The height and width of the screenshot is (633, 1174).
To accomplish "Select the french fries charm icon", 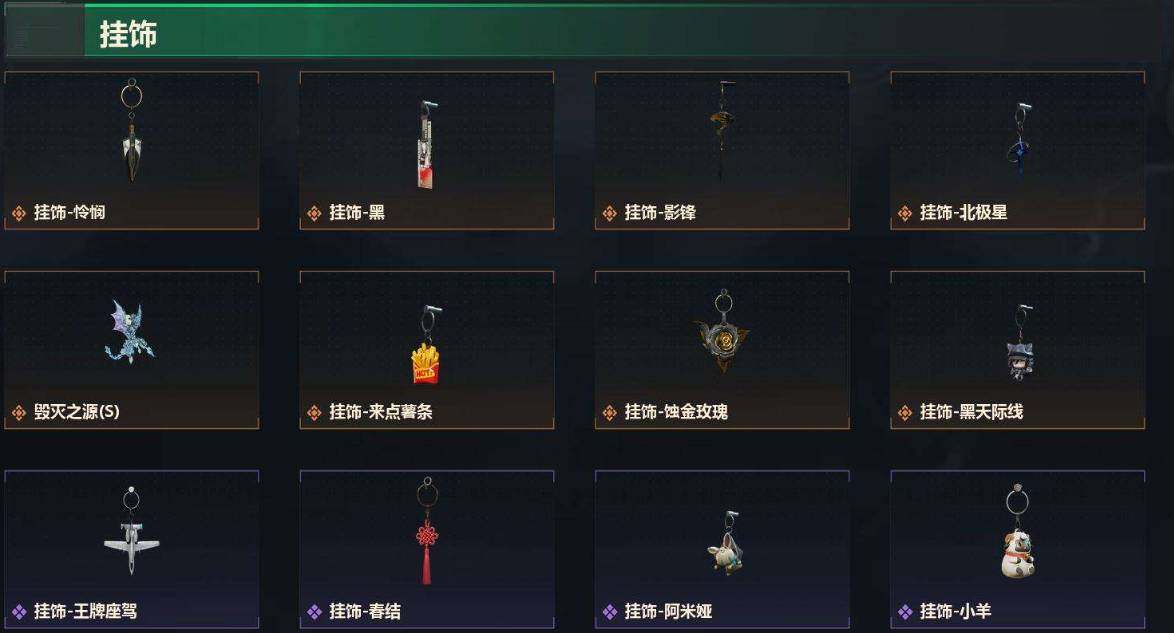I will point(427,345).
